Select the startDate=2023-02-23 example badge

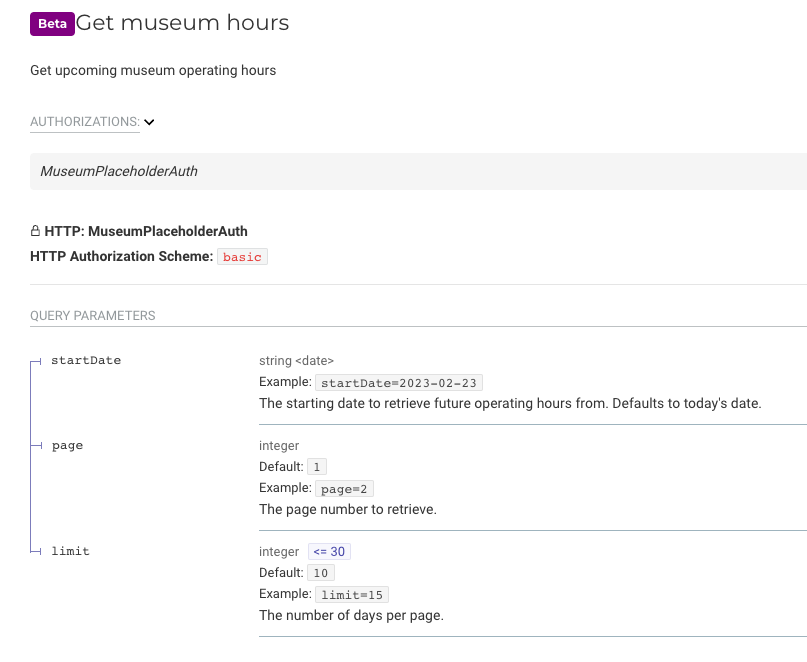[398, 382]
